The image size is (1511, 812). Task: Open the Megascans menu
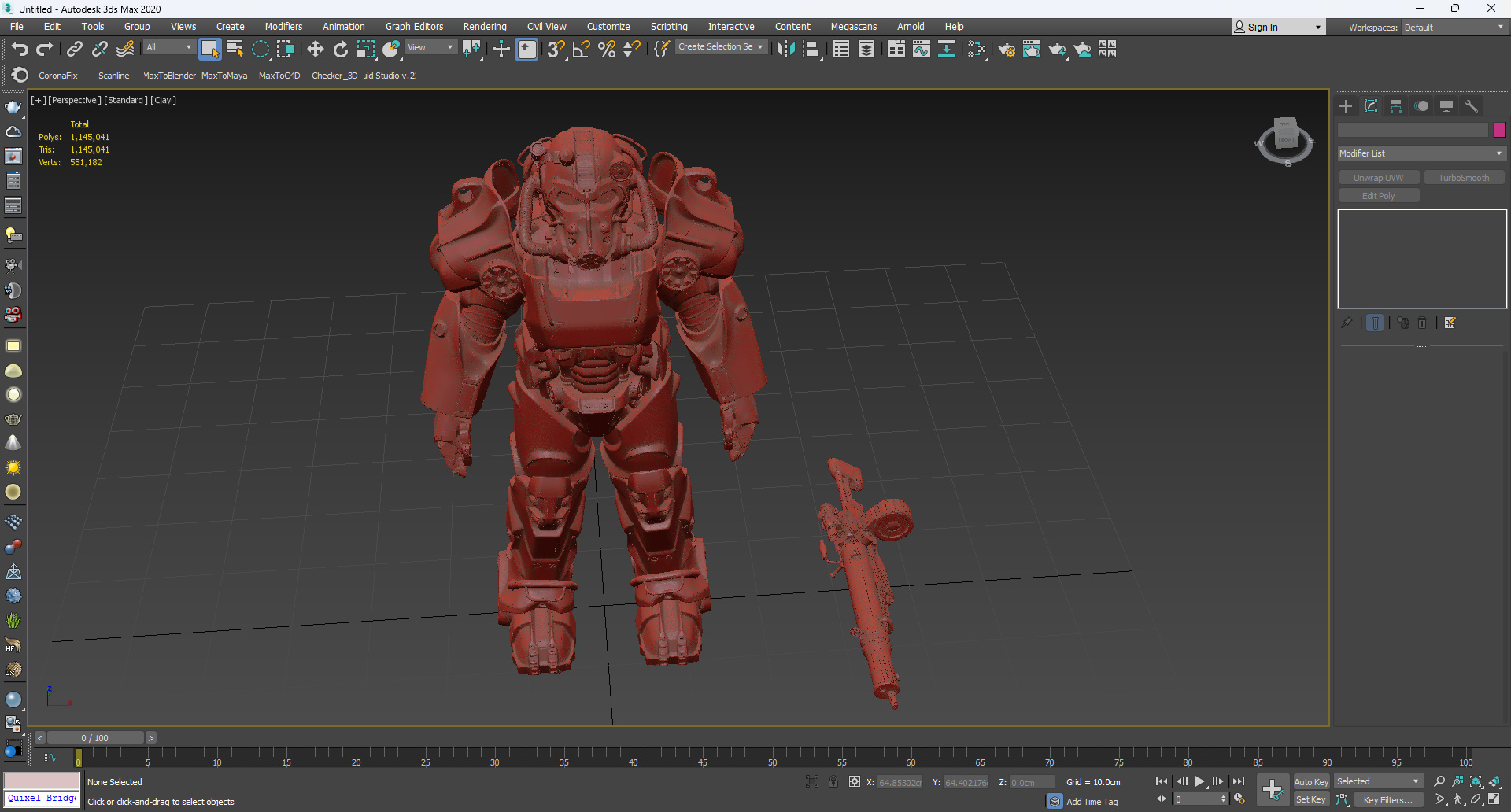coord(854,27)
